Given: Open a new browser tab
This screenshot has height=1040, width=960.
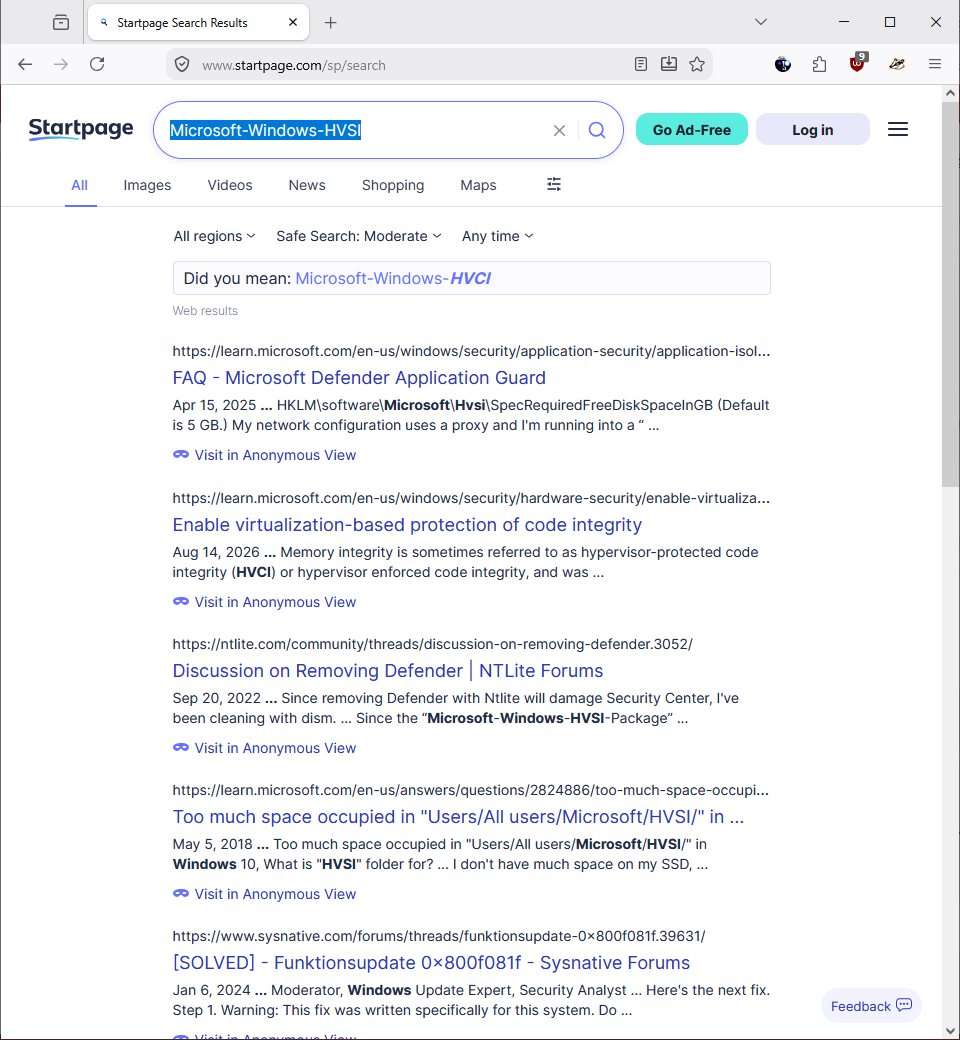Looking at the screenshot, I should tap(330, 23).
